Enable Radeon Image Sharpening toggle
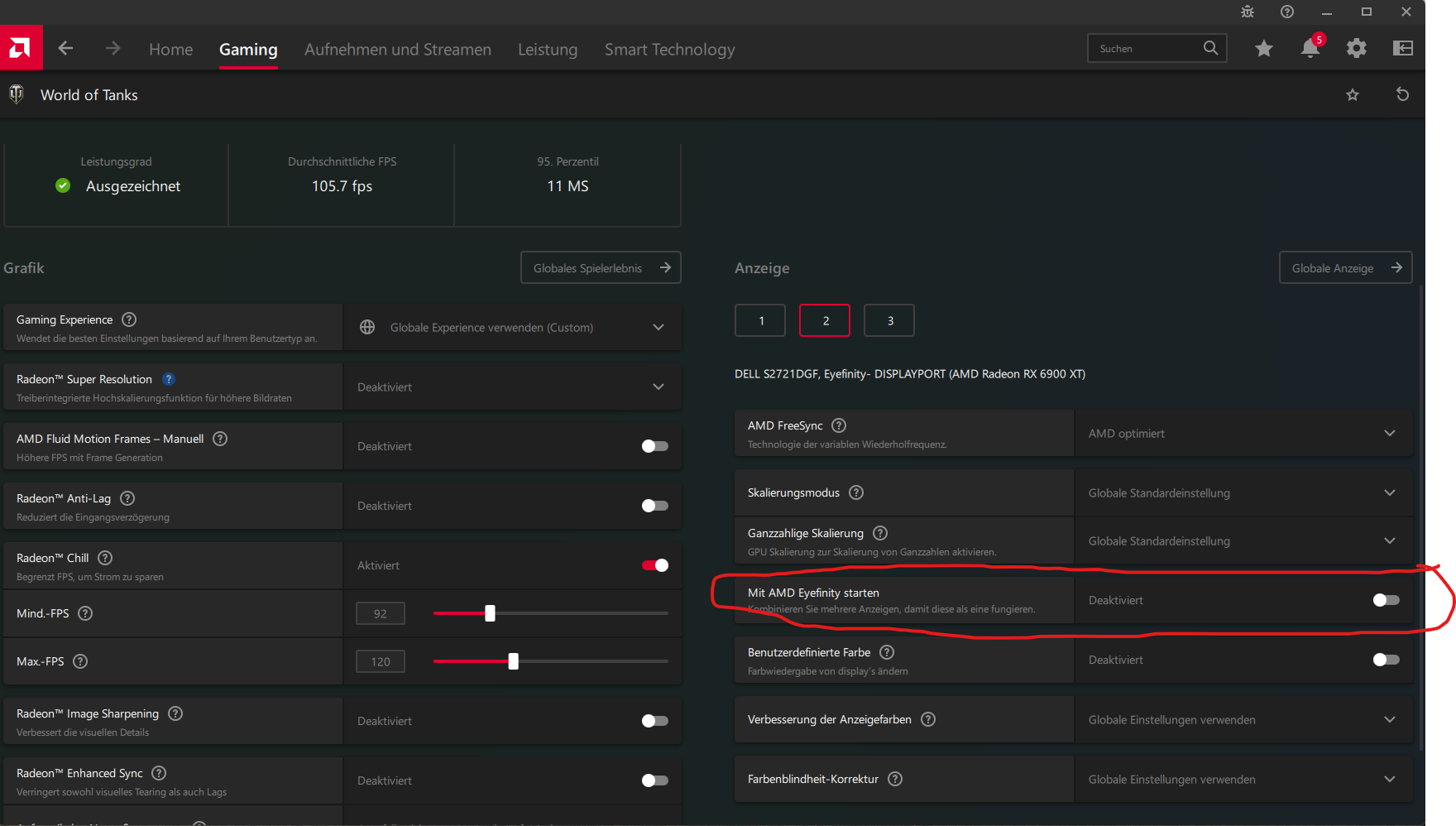Screen dimensions: 1456x826 654,721
